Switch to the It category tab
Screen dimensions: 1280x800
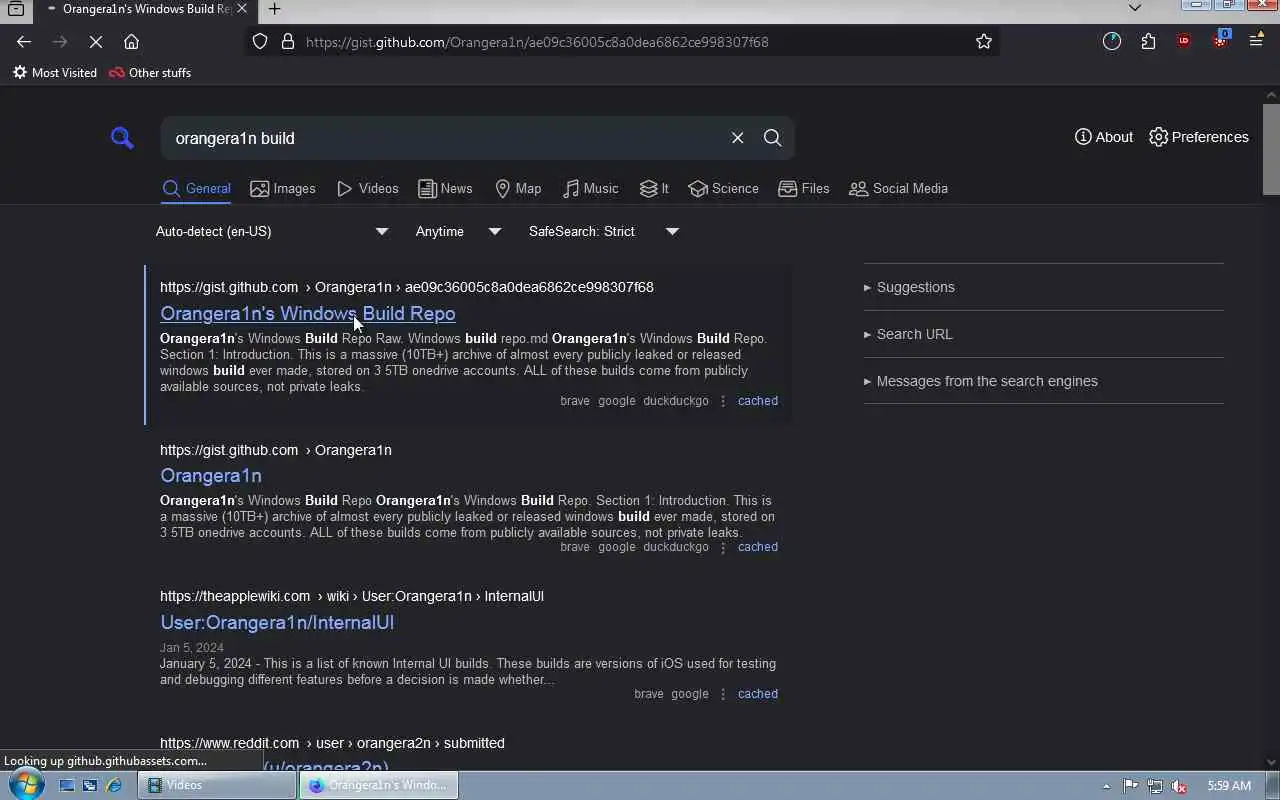[655, 188]
